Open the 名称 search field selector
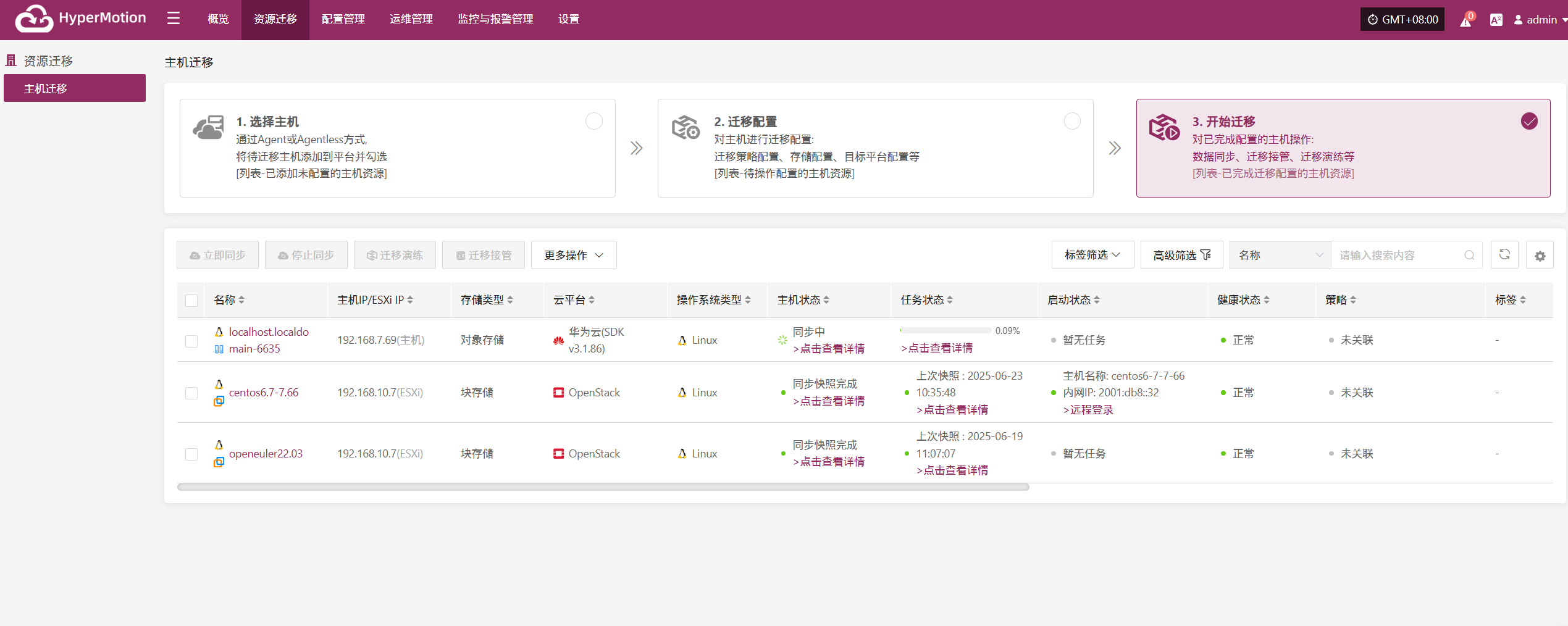This screenshot has width=1568, height=626. (x=1280, y=255)
